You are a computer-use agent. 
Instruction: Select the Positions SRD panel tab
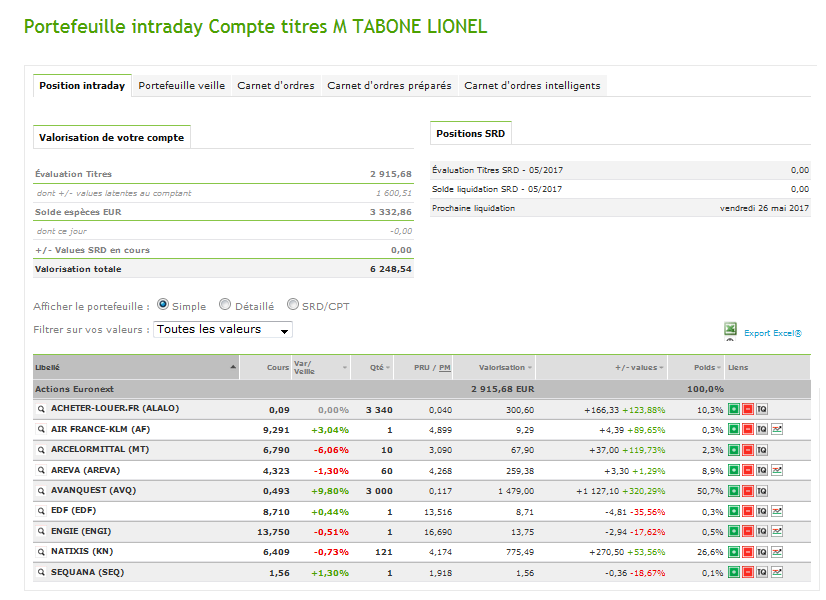470,133
